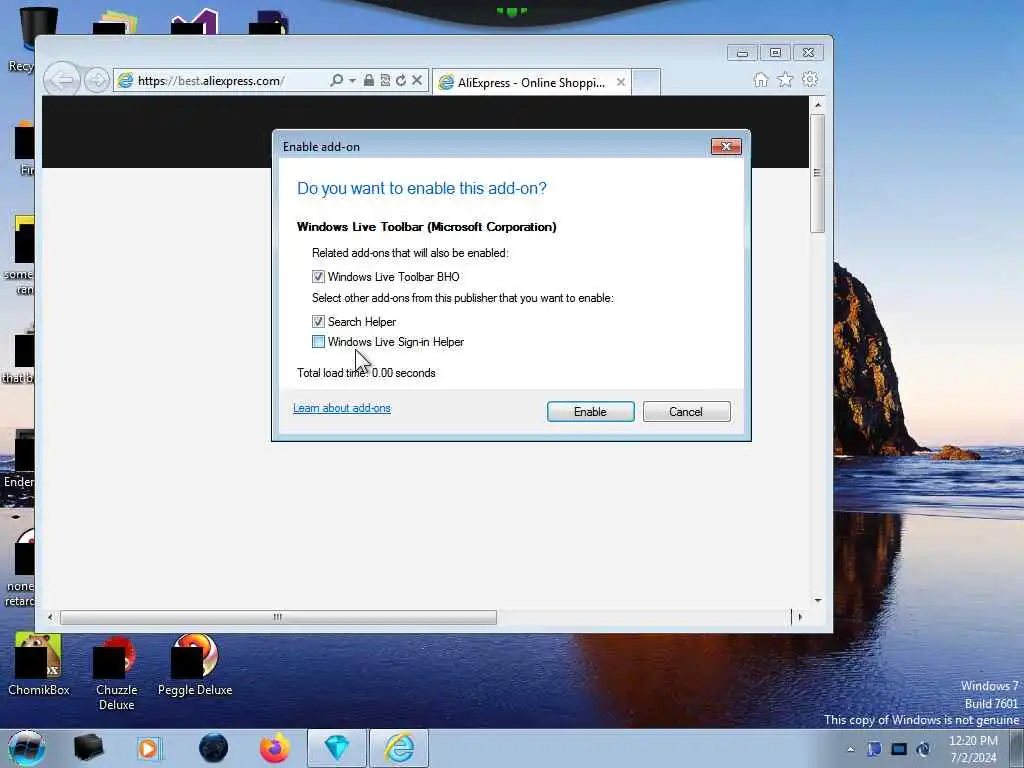This screenshot has width=1024, height=768.
Task: Select the AliExpress - Online Shopping tab
Action: coord(531,82)
